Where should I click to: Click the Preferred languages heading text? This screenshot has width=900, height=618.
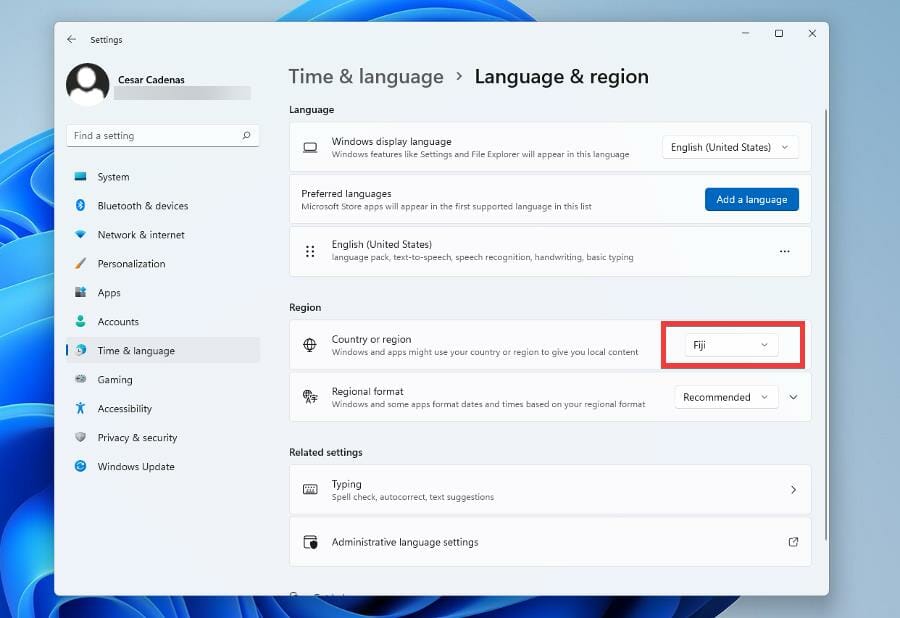[346, 194]
